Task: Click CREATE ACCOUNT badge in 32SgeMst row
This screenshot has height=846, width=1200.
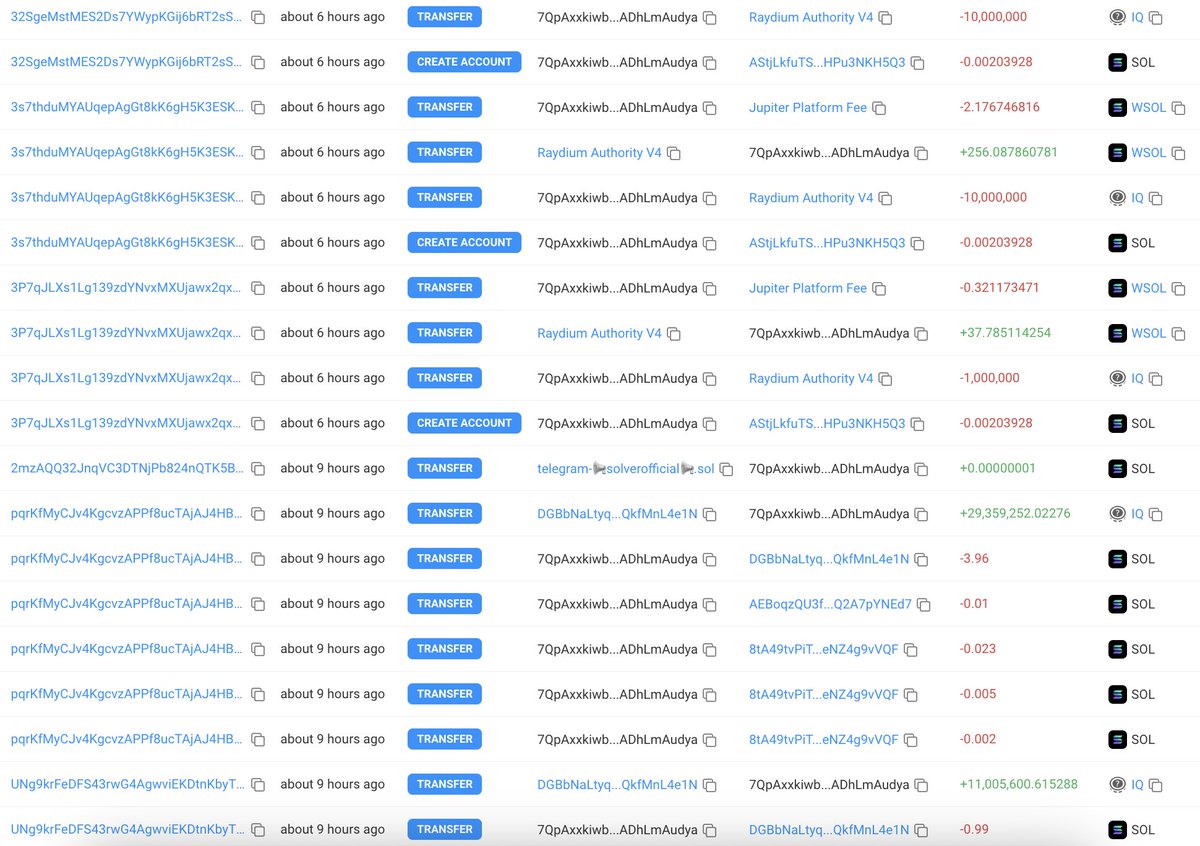Action: click(464, 62)
